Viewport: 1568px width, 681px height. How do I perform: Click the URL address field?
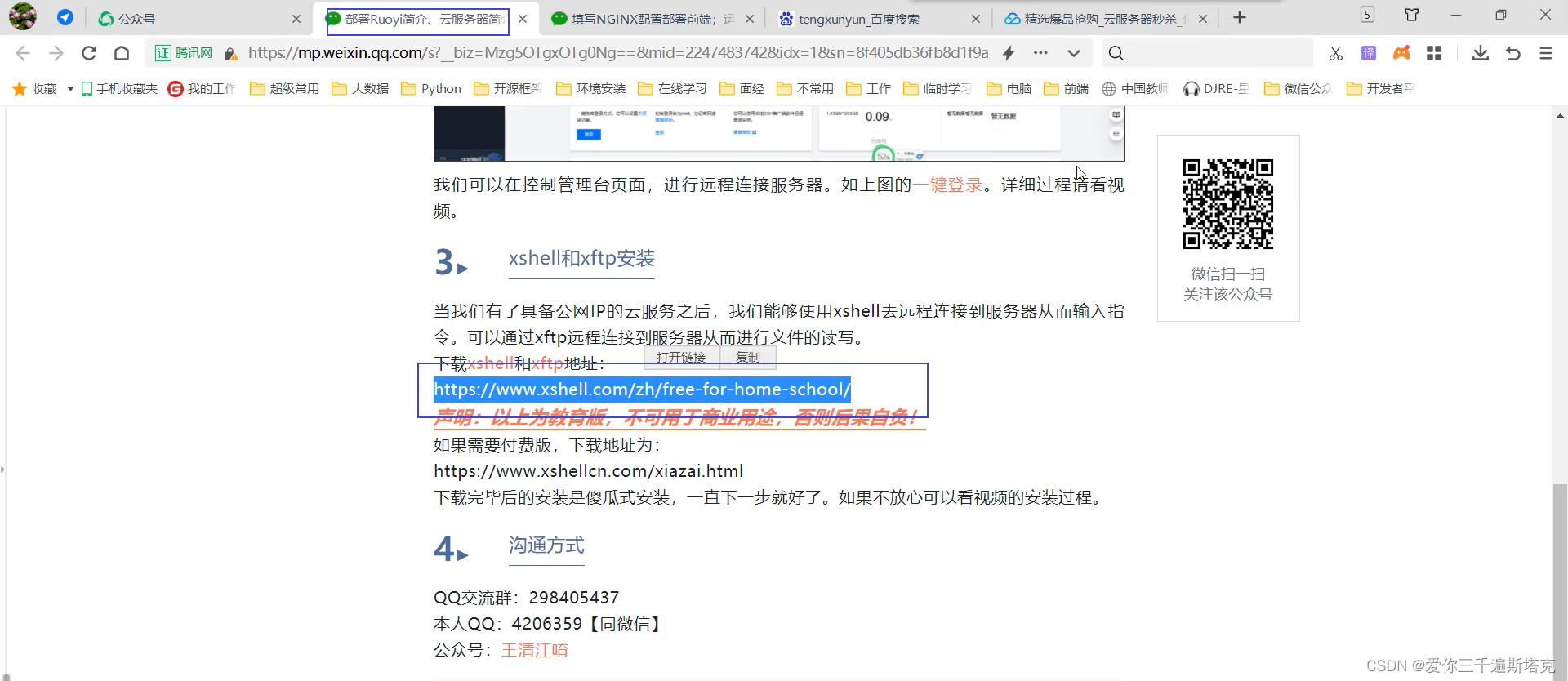point(618,53)
